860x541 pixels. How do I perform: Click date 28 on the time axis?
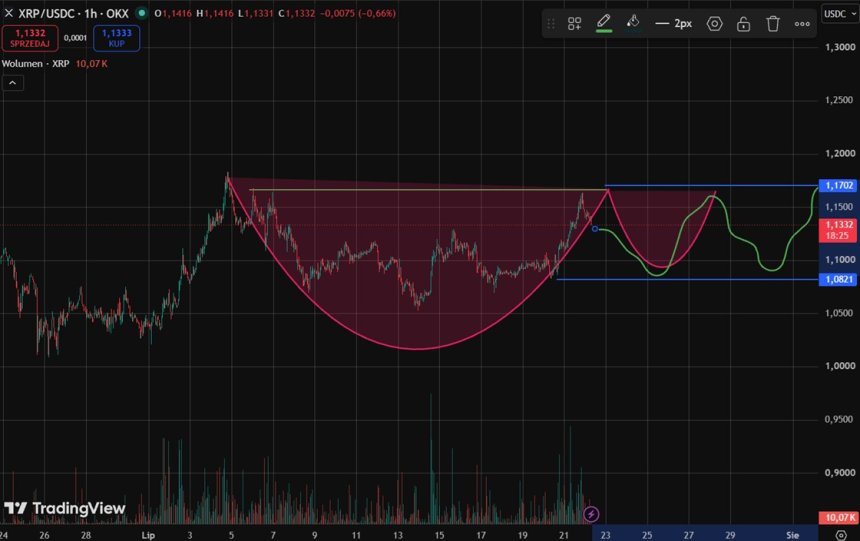(x=86, y=535)
